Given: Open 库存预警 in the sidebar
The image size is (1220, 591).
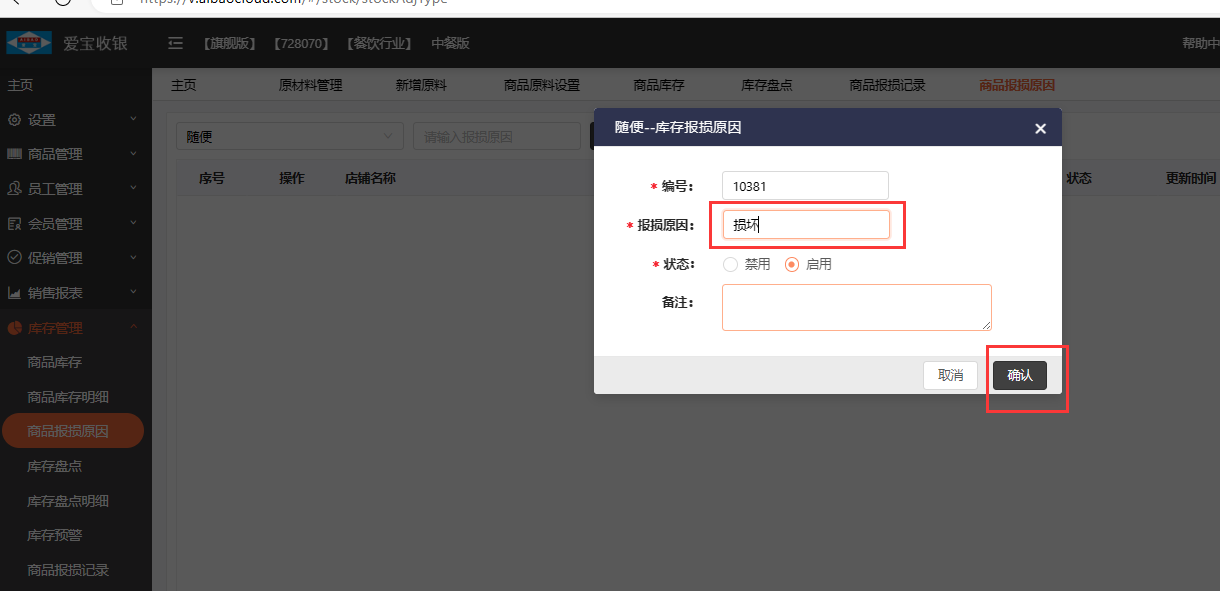Looking at the screenshot, I should tap(54, 536).
